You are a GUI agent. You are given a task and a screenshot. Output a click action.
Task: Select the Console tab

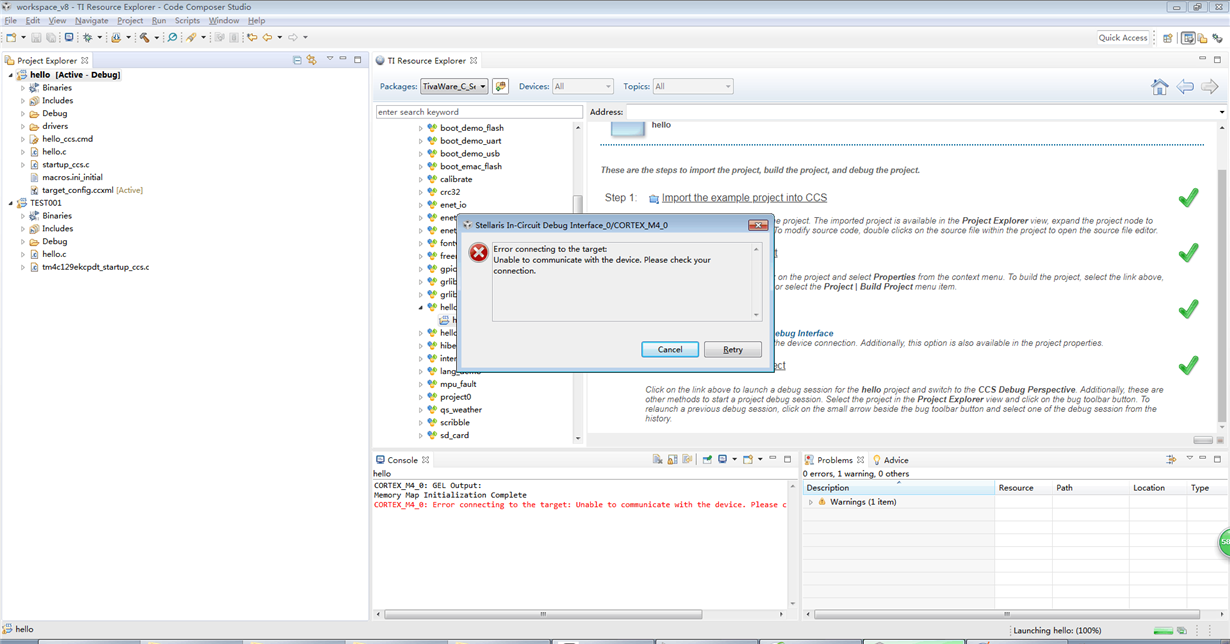coord(402,460)
